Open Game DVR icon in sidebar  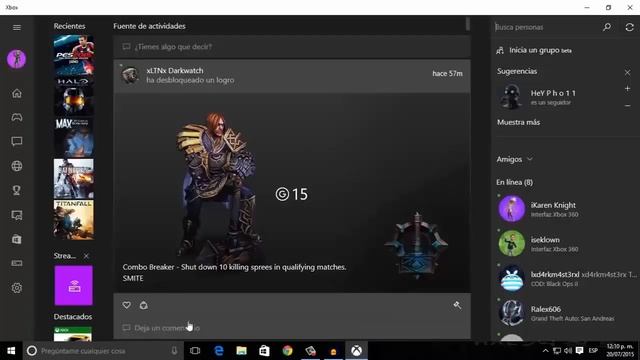[x=17, y=215]
